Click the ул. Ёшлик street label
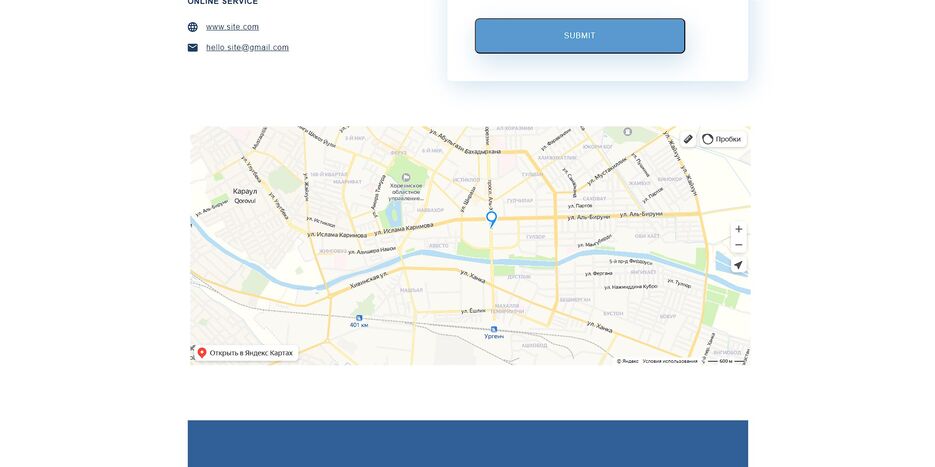The width and height of the screenshot is (935, 467). click(x=473, y=311)
